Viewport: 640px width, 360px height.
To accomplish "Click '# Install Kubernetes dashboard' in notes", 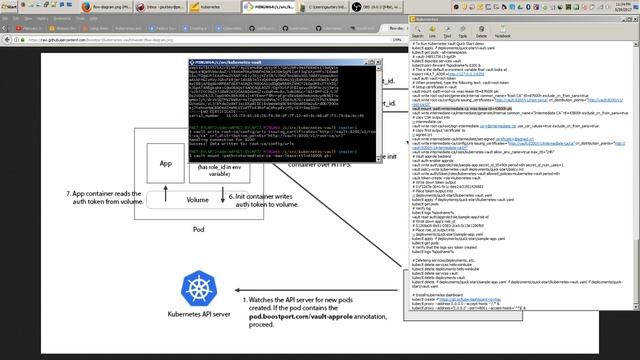I will 437,295.
